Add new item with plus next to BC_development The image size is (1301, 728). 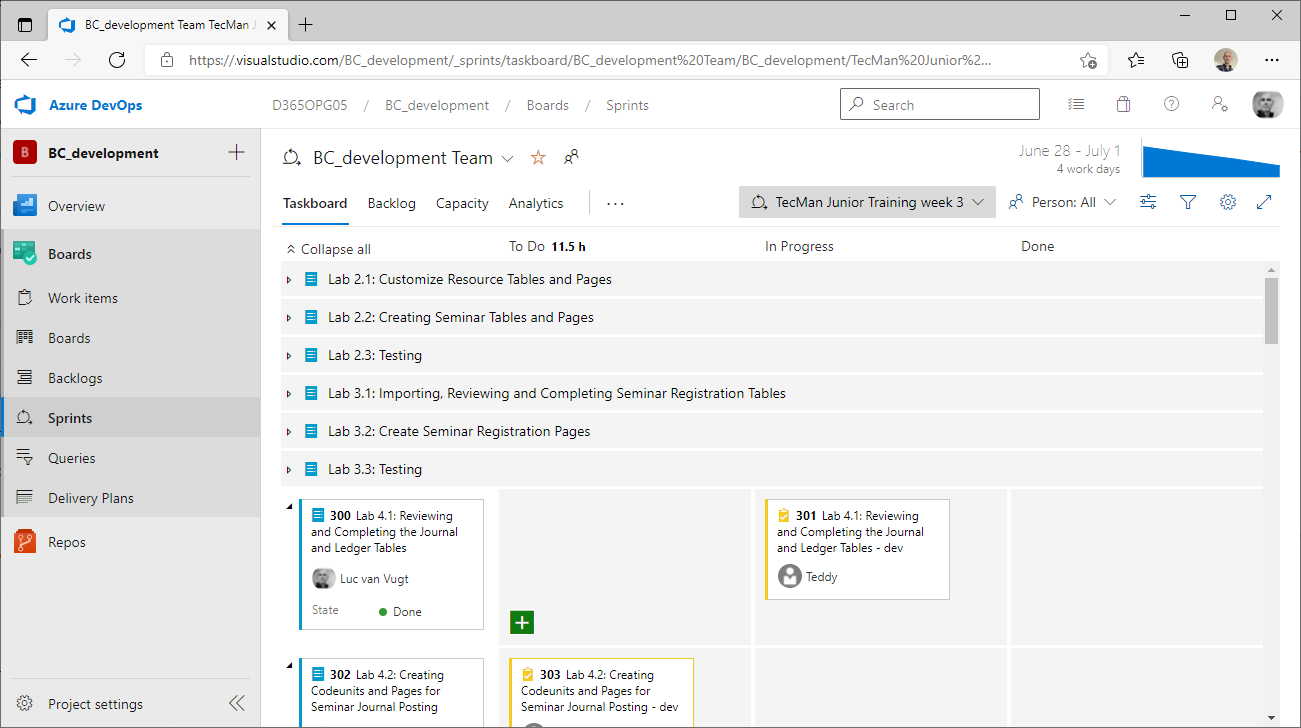236,152
